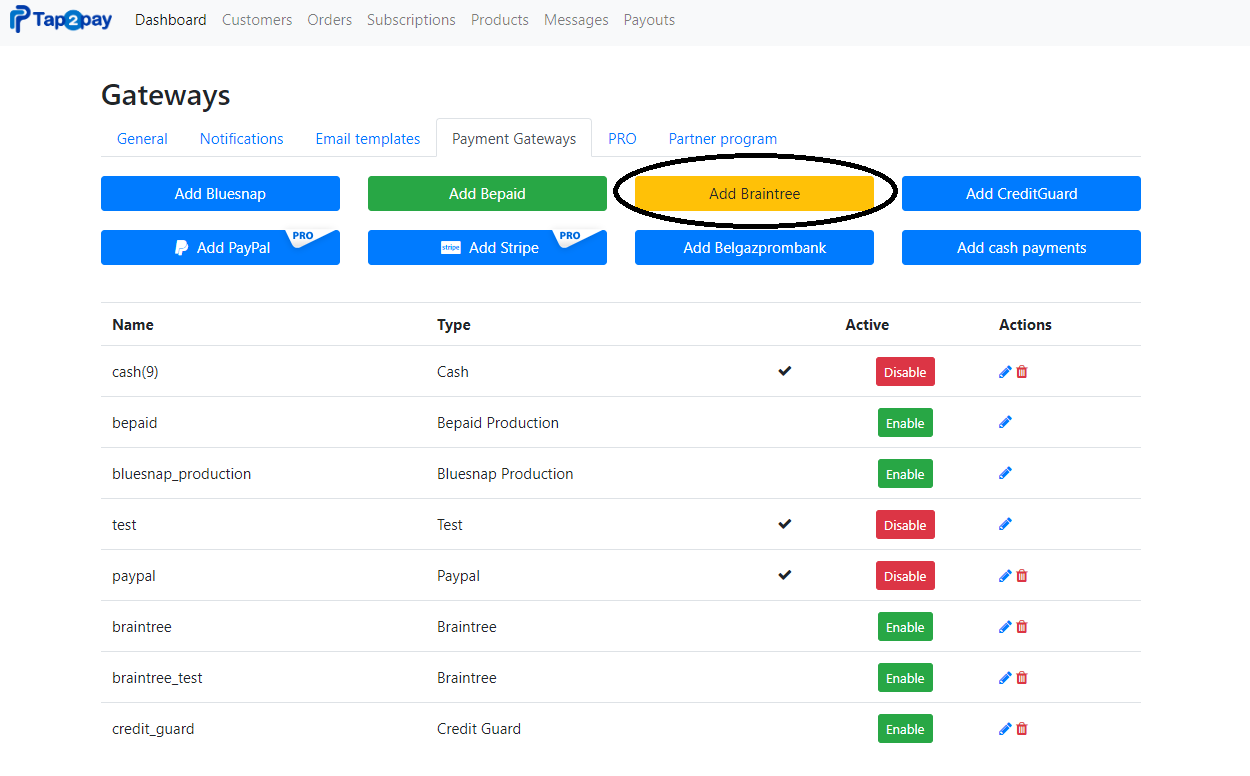Disable the cash(9) gateway
This screenshot has width=1250, height=776.
[905, 372]
